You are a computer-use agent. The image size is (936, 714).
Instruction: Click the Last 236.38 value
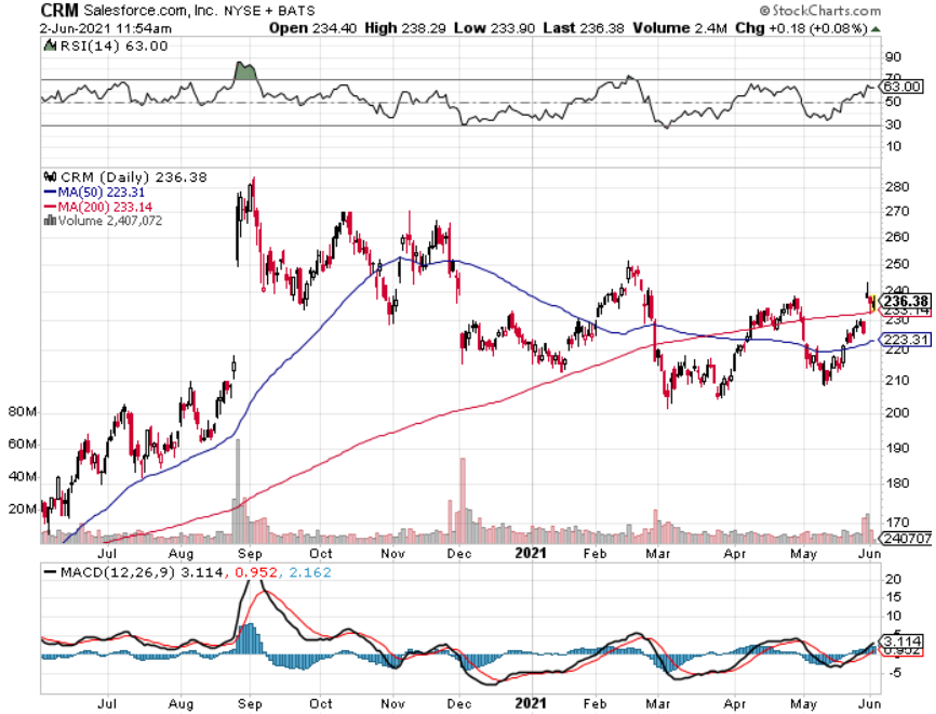click(x=583, y=28)
